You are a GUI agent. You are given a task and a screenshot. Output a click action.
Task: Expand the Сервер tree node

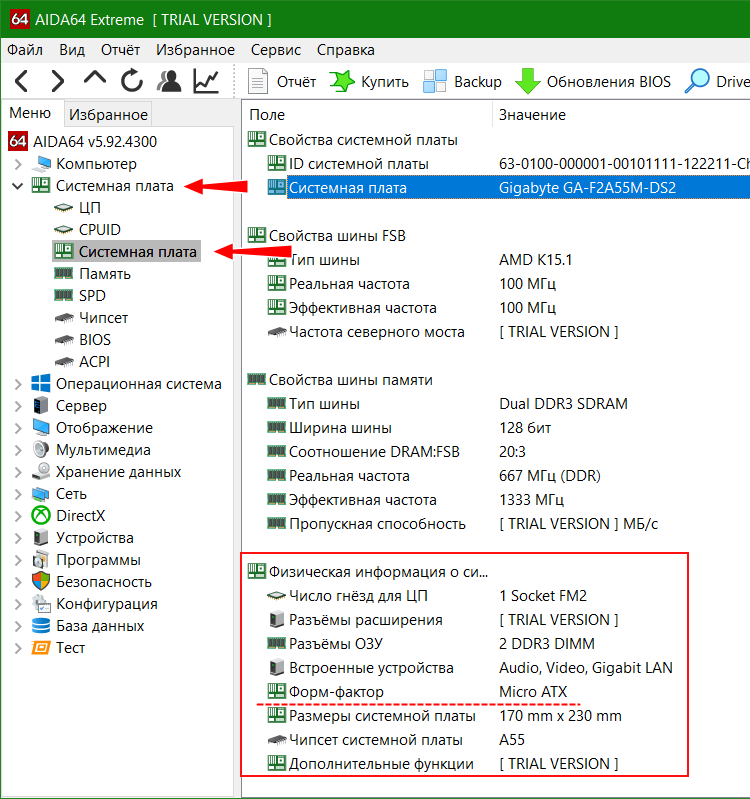(18, 406)
